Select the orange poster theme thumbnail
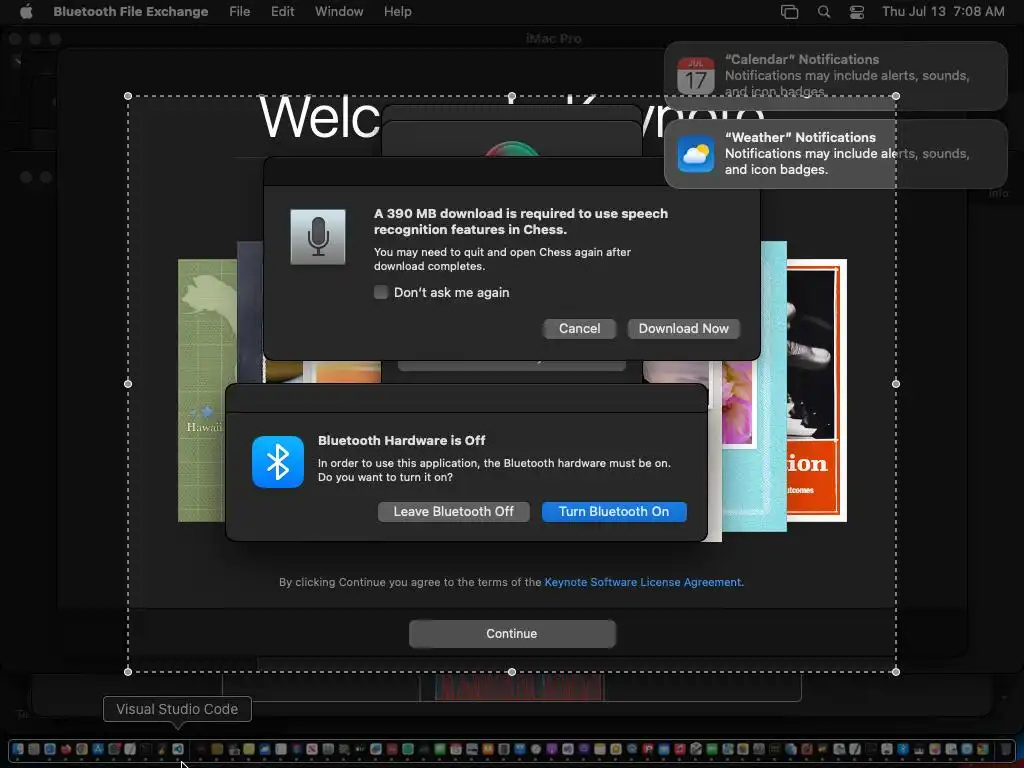Image resolution: width=1024 pixels, height=768 pixels. (x=816, y=391)
